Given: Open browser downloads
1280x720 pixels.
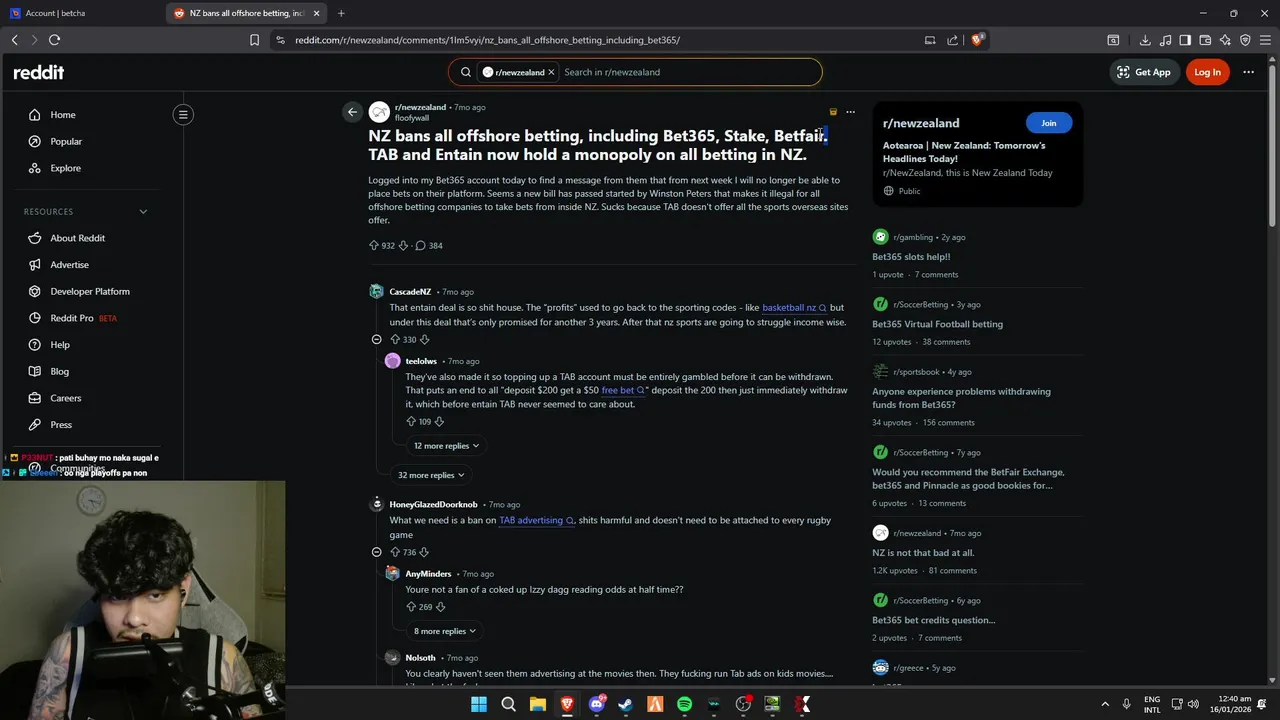Looking at the screenshot, I should pyautogui.click(x=1145, y=40).
